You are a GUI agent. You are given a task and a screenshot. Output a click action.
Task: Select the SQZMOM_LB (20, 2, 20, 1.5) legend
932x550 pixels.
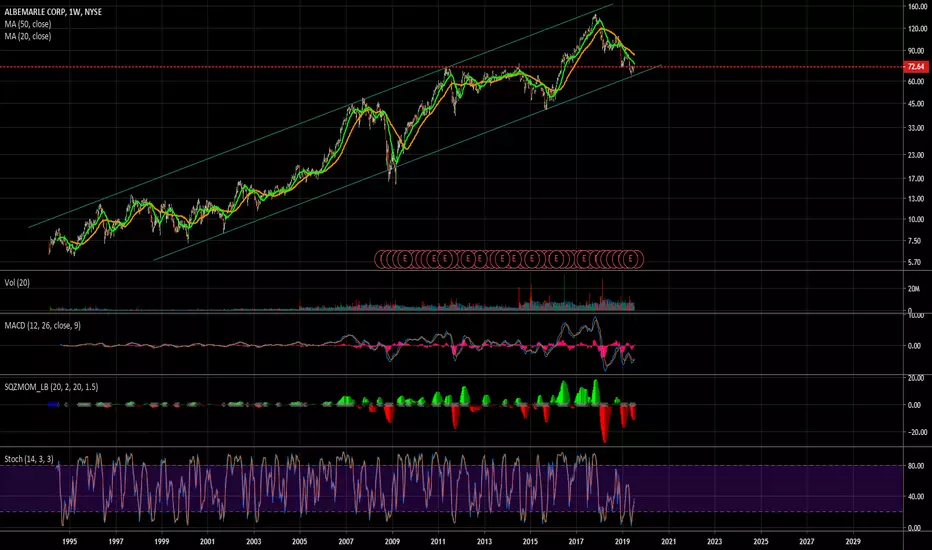(x=51, y=387)
